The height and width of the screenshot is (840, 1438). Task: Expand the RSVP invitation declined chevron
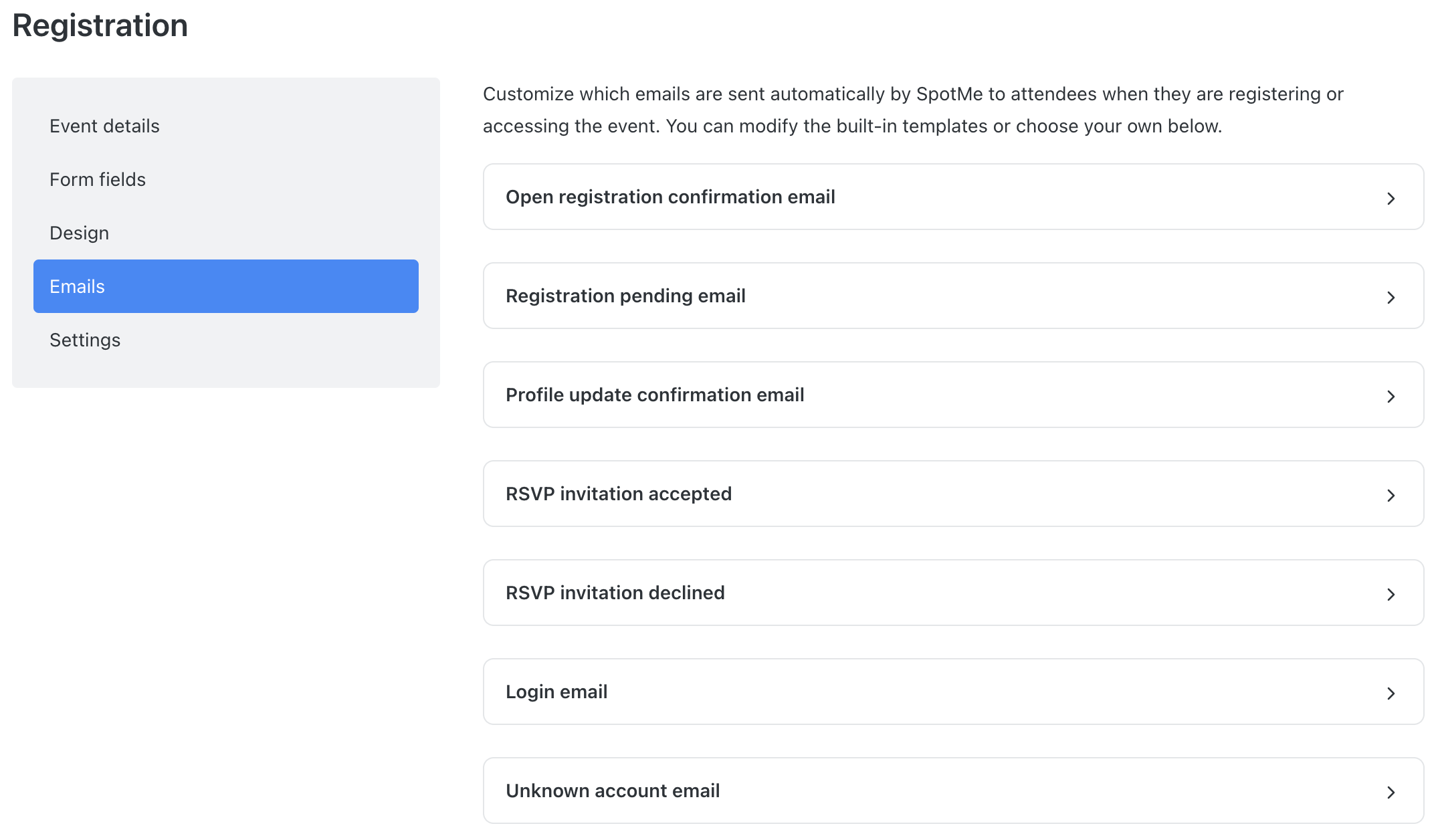pos(1392,594)
